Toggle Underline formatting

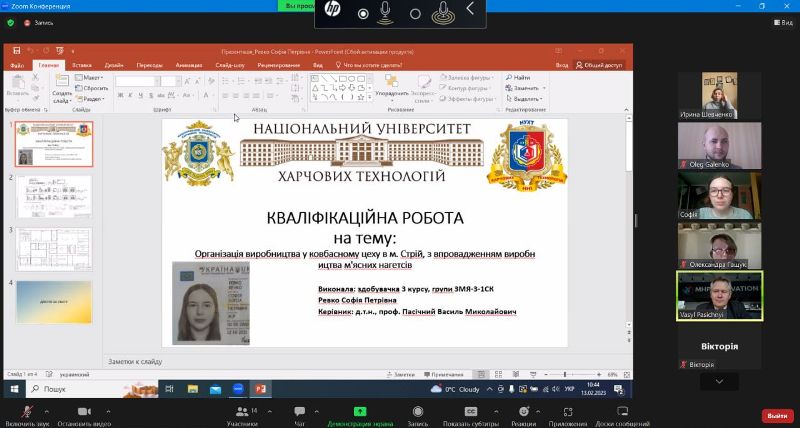click(141, 95)
